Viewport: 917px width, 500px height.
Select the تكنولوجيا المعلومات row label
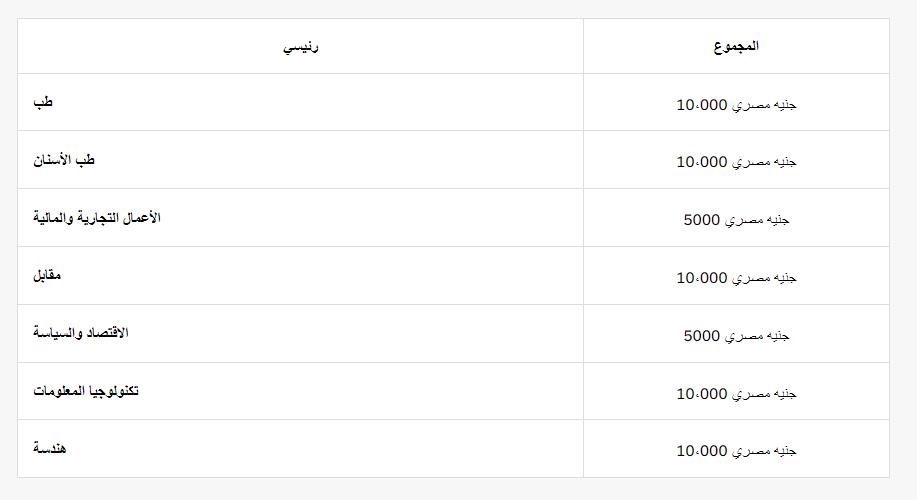pos(86,391)
